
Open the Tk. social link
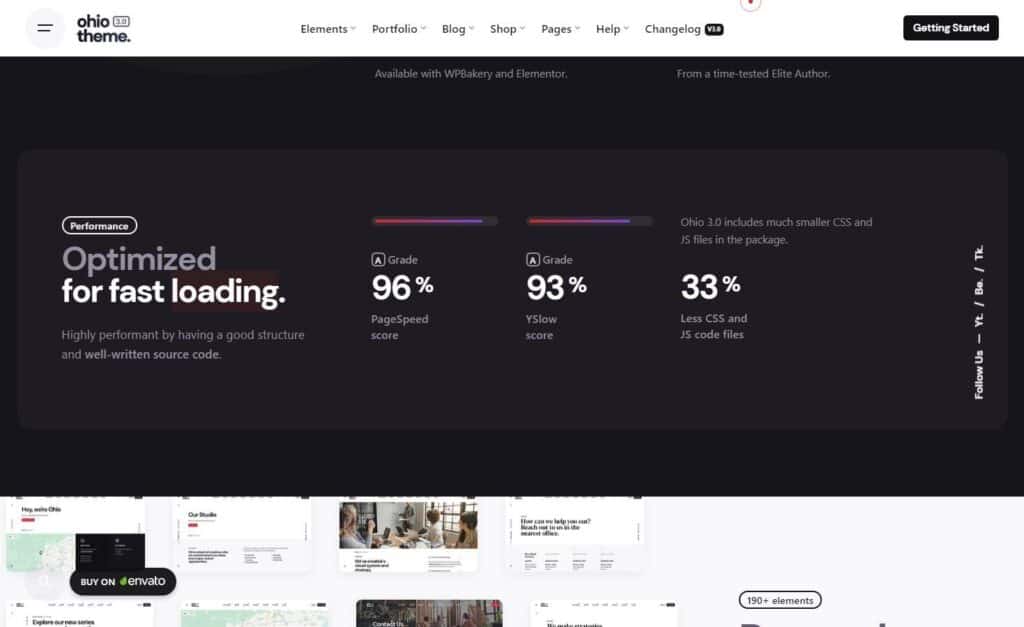coord(978,253)
